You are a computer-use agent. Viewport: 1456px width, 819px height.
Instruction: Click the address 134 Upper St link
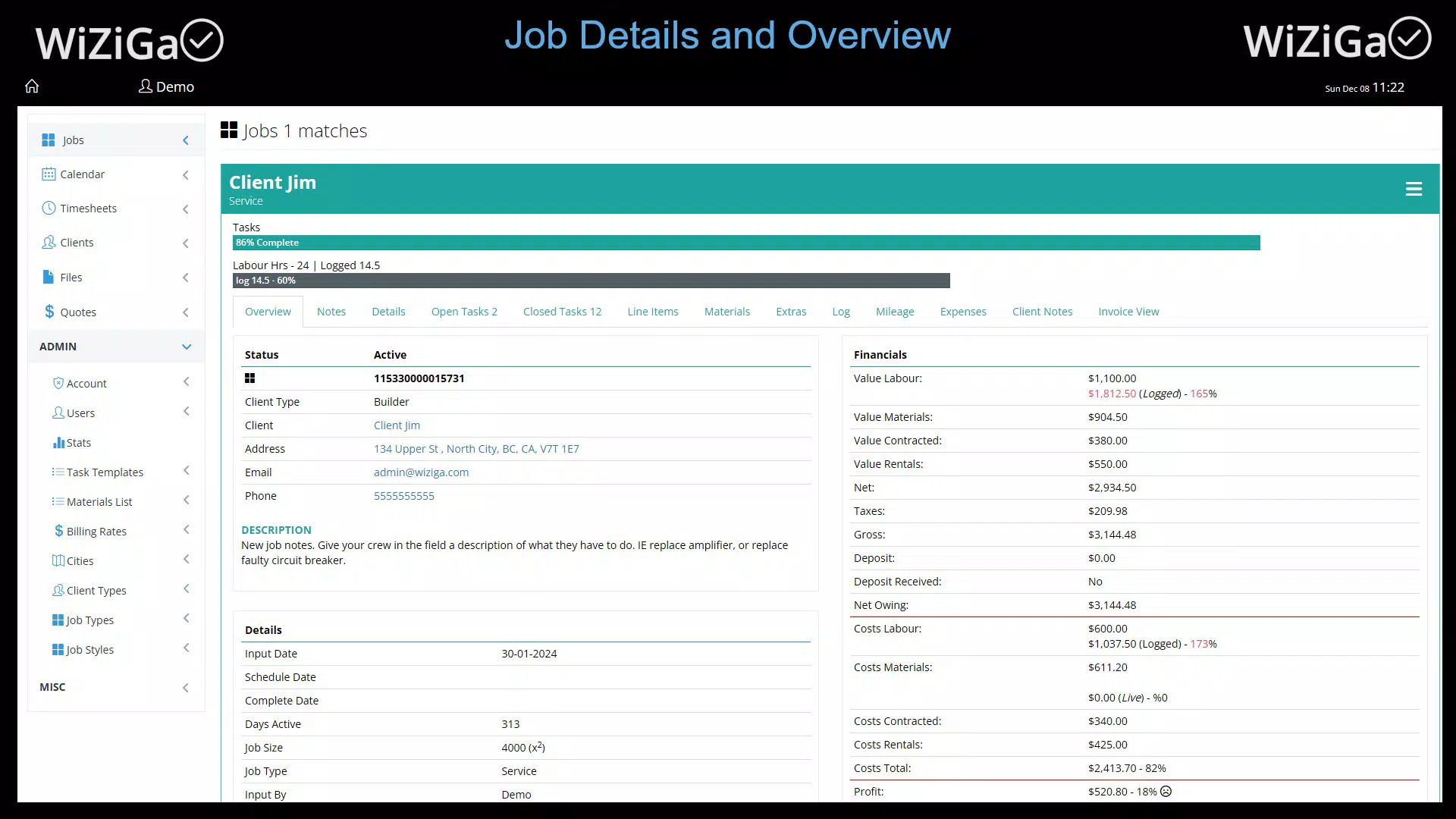tap(476, 449)
